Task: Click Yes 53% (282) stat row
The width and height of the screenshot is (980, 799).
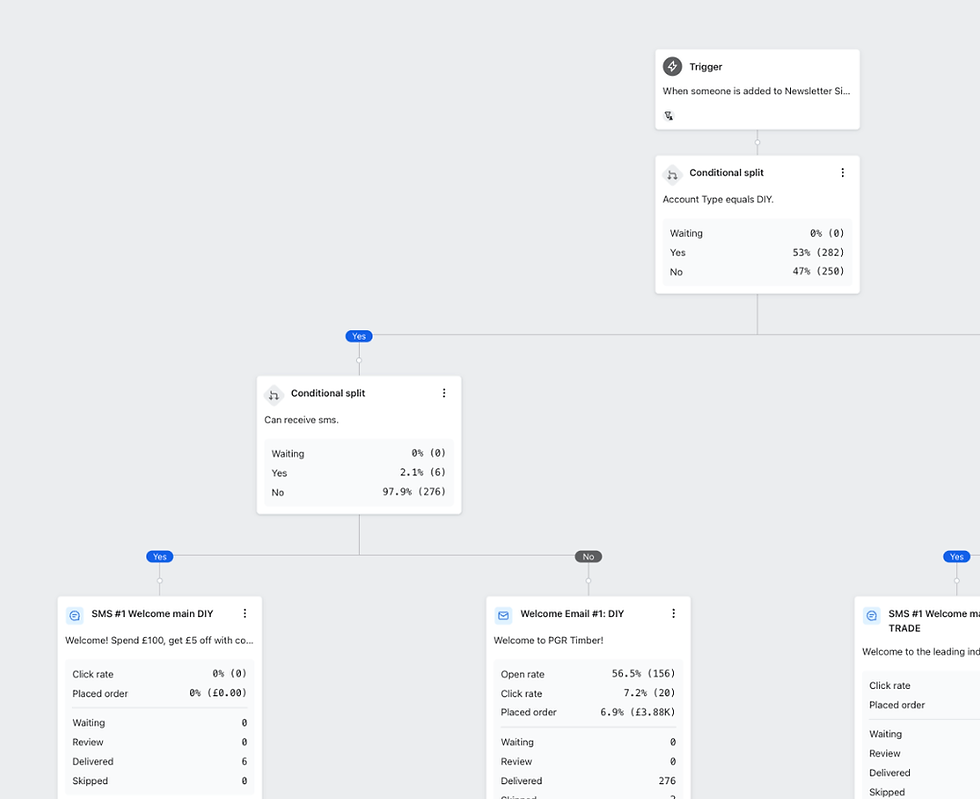Action: pos(757,253)
